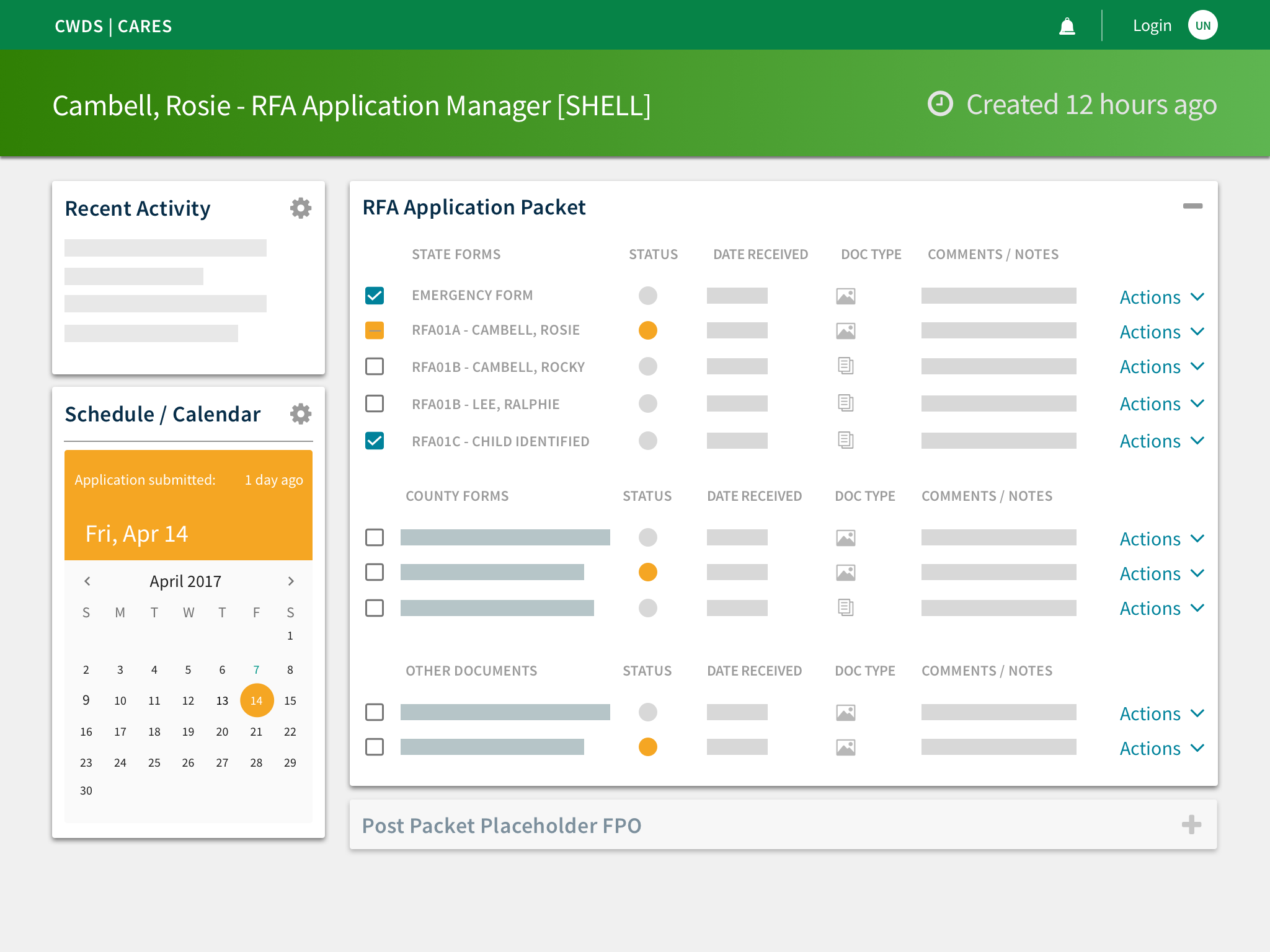Go to previous month in calendar

[x=87, y=581]
